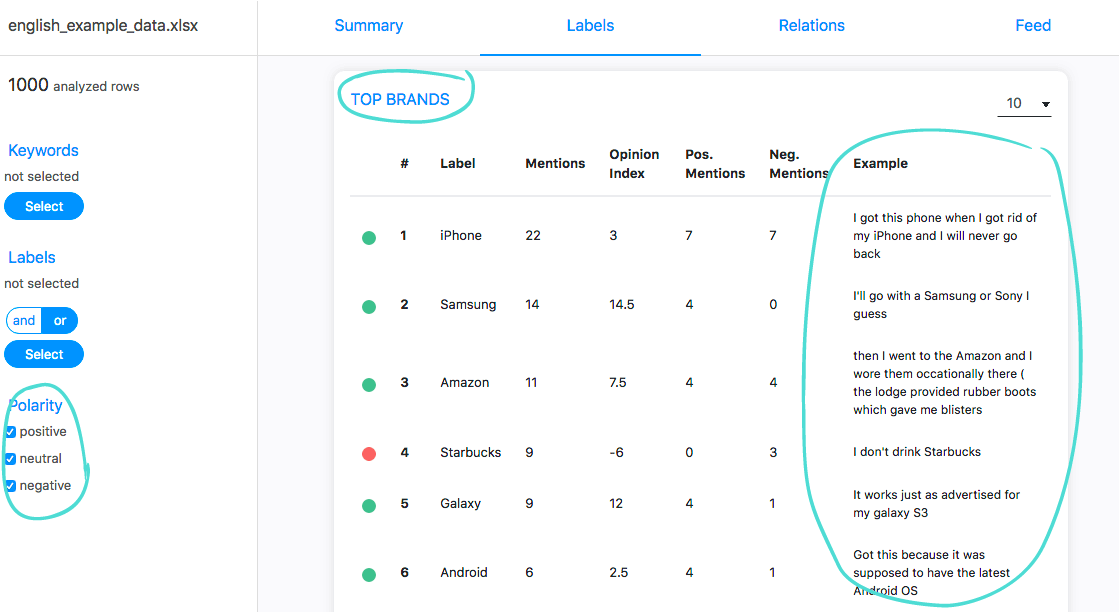Viewport: 1120px width, 612px height.
Task: Click green sentiment dot for Samsung
Action: tap(369, 307)
